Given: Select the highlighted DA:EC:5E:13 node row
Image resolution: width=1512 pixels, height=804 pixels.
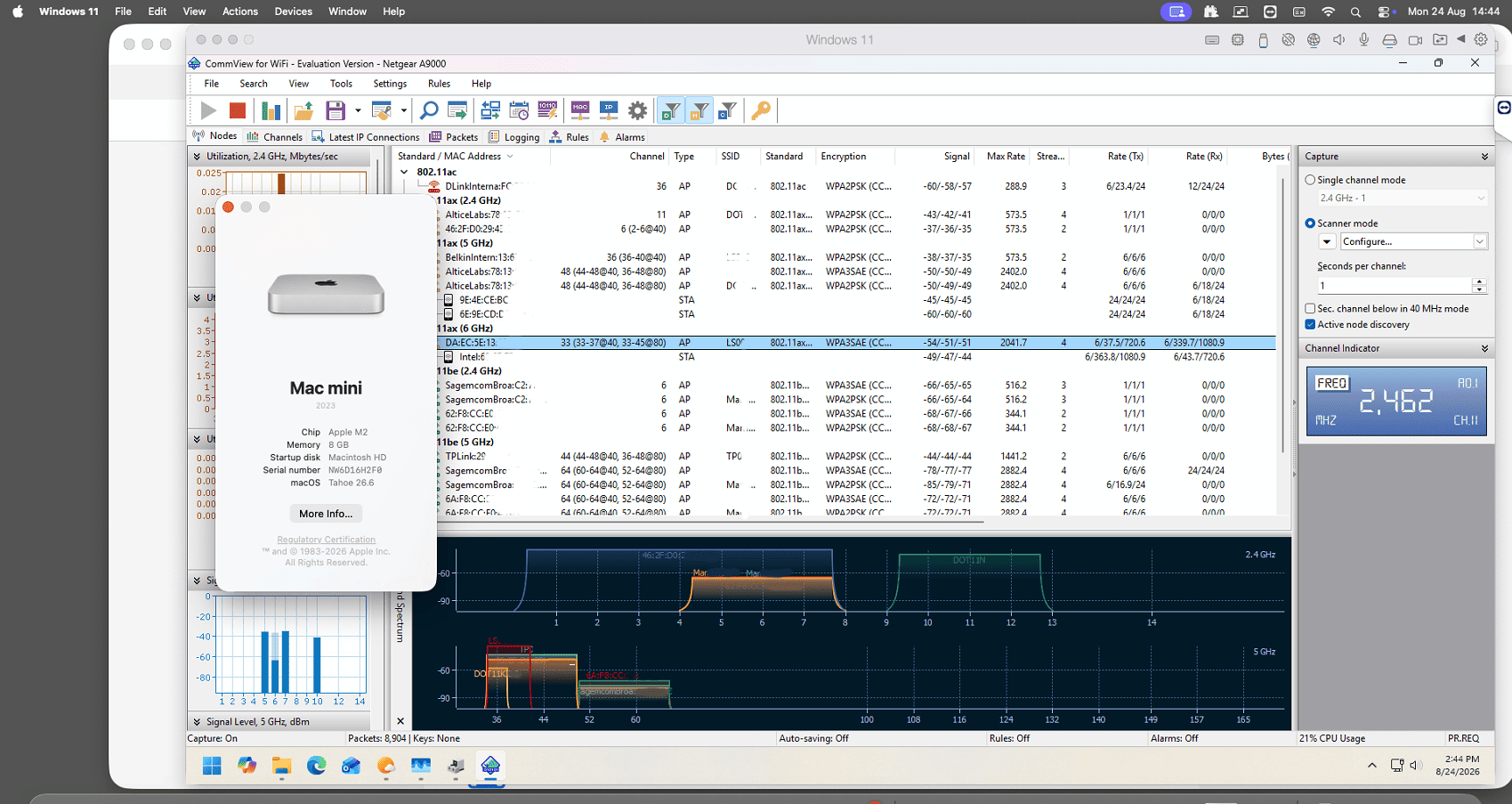Looking at the screenshot, I should pos(855,343).
